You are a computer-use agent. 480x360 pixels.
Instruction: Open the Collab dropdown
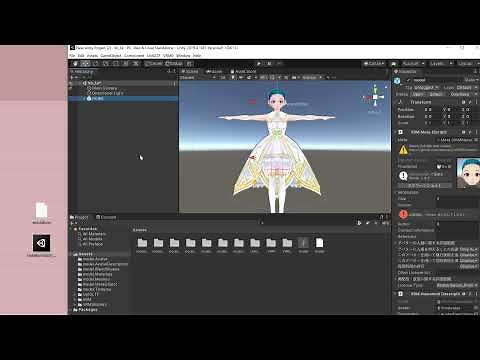(375, 63)
